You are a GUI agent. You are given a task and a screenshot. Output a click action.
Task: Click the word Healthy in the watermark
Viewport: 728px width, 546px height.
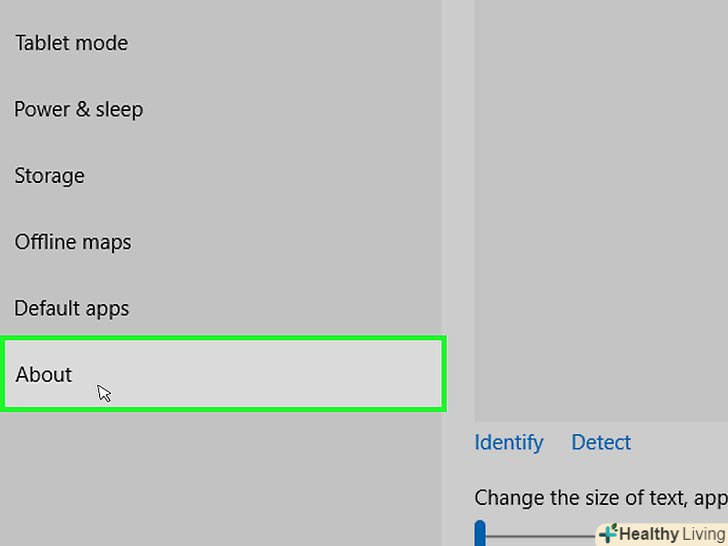coord(648,534)
